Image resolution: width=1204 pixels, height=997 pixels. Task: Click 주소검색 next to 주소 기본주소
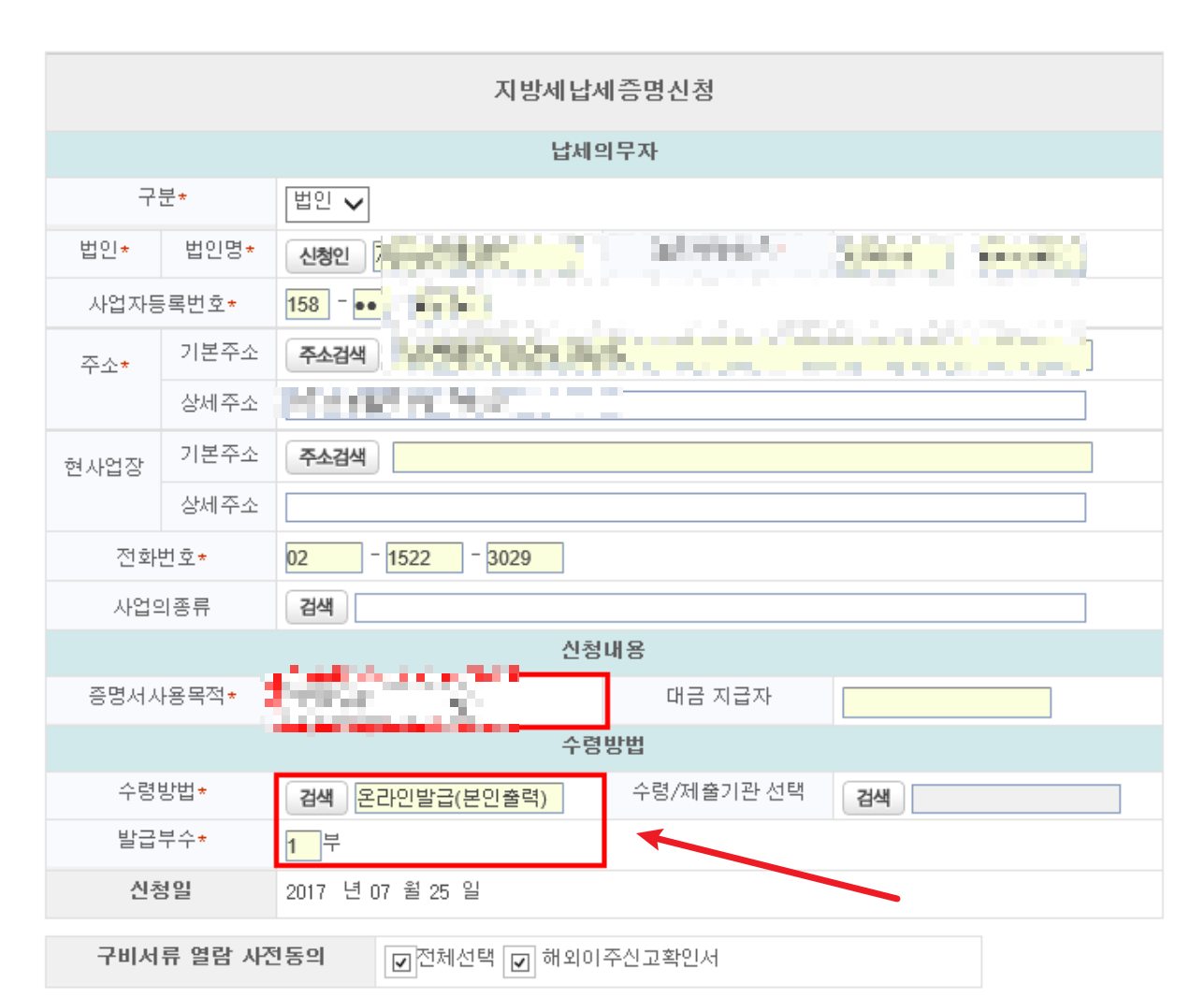(x=330, y=354)
